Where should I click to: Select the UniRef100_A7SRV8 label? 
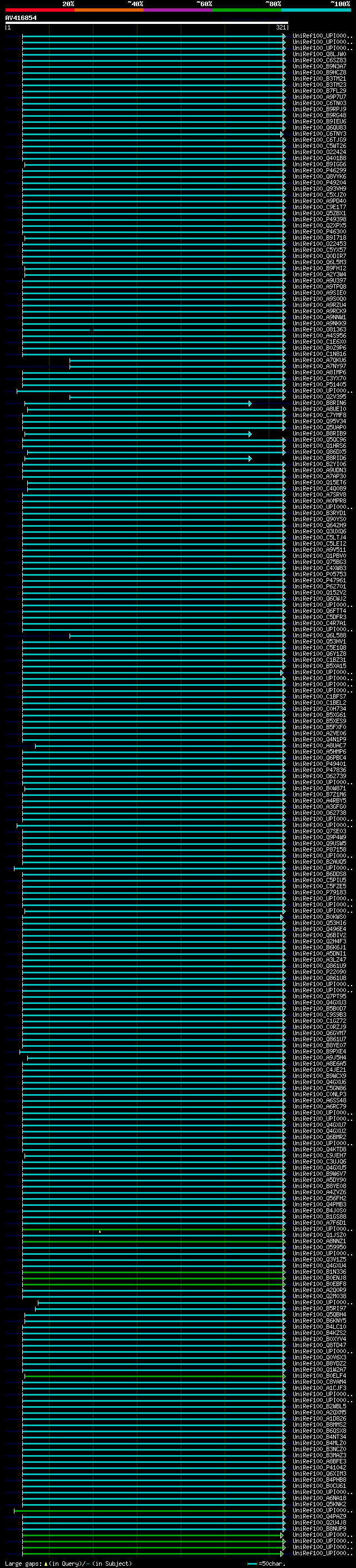click(x=319, y=495)
